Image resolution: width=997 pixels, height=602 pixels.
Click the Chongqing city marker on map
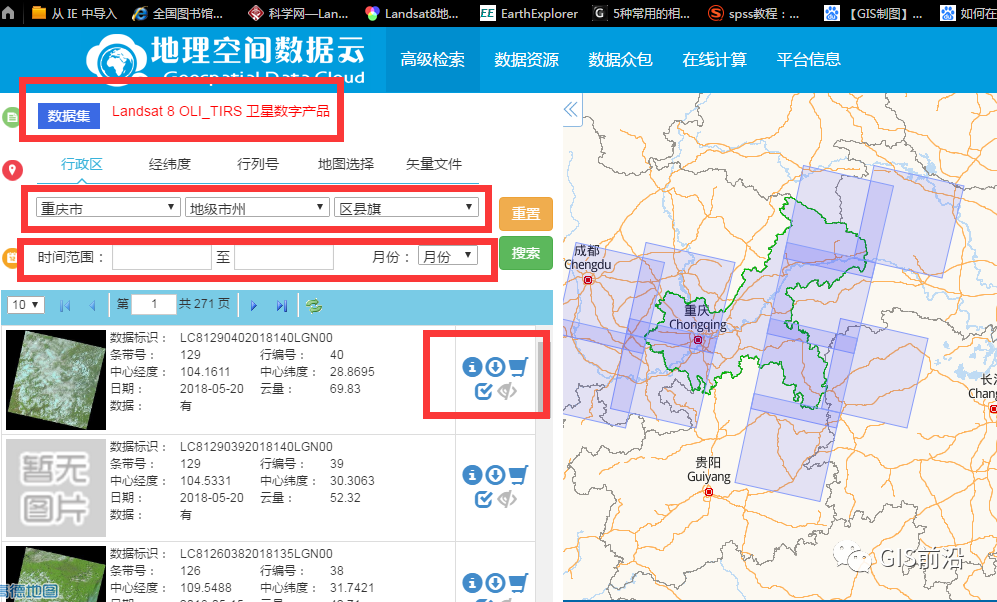[698, 340]
